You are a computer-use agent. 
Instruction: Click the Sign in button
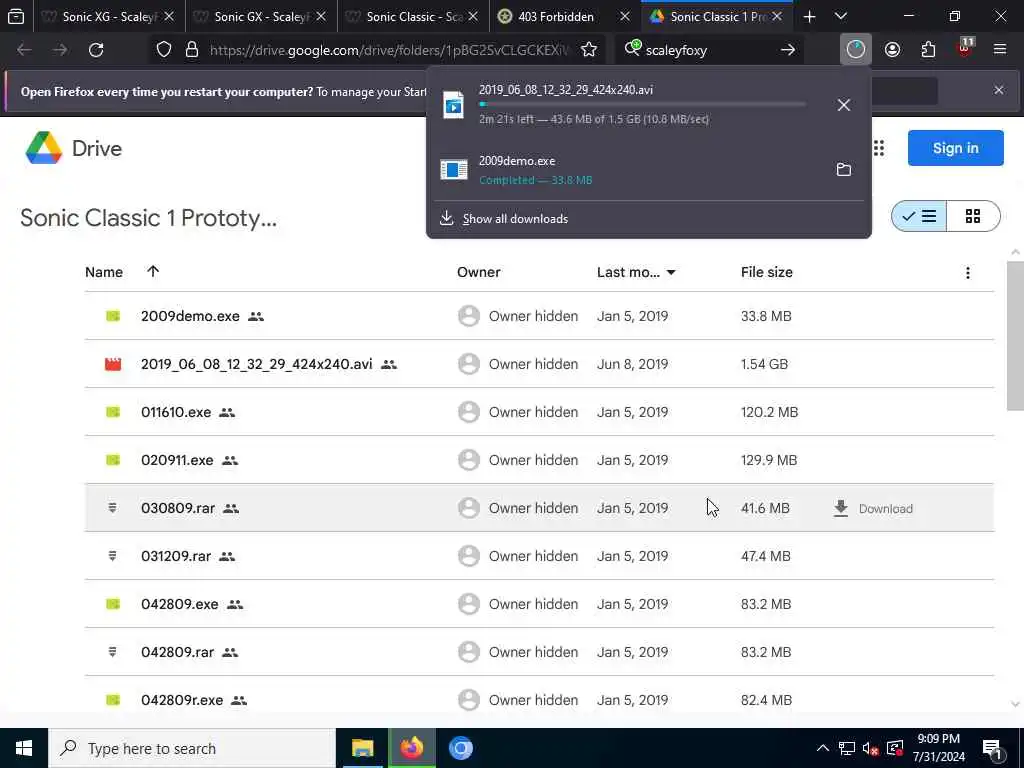click(x=955, y=148)
